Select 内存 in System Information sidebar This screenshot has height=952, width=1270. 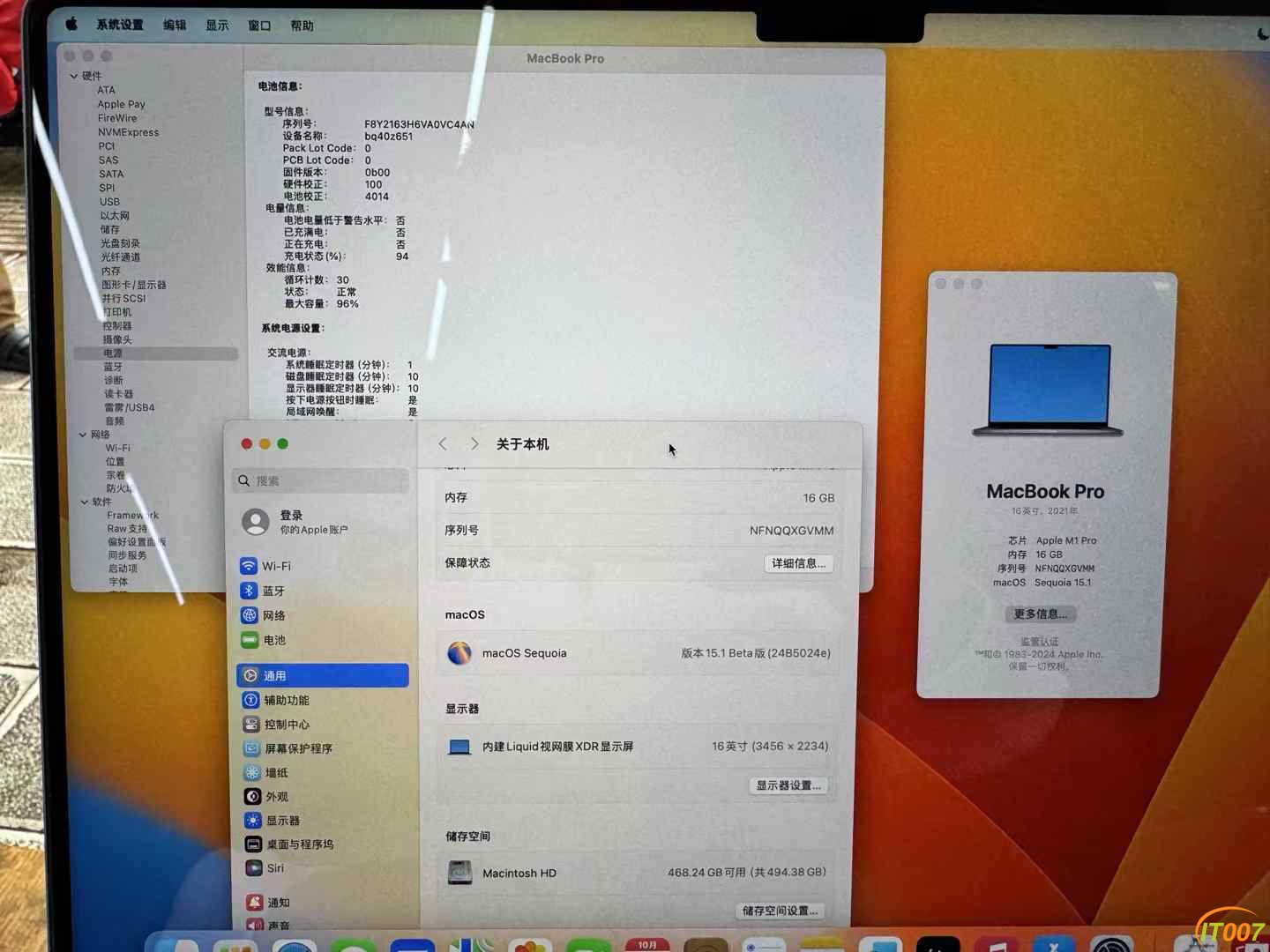click(x=111, y=271)
